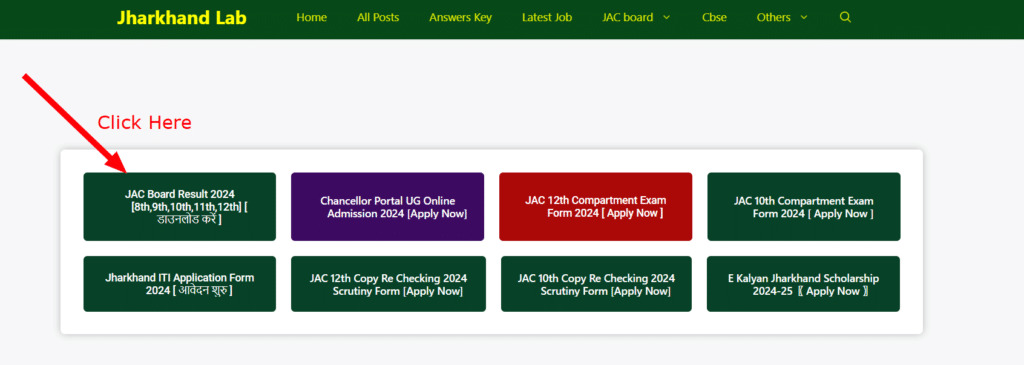Image resolution: width=1024 pixels, height=365 pixels.
Task: Select the Others menu label
Action: (773, 18)
